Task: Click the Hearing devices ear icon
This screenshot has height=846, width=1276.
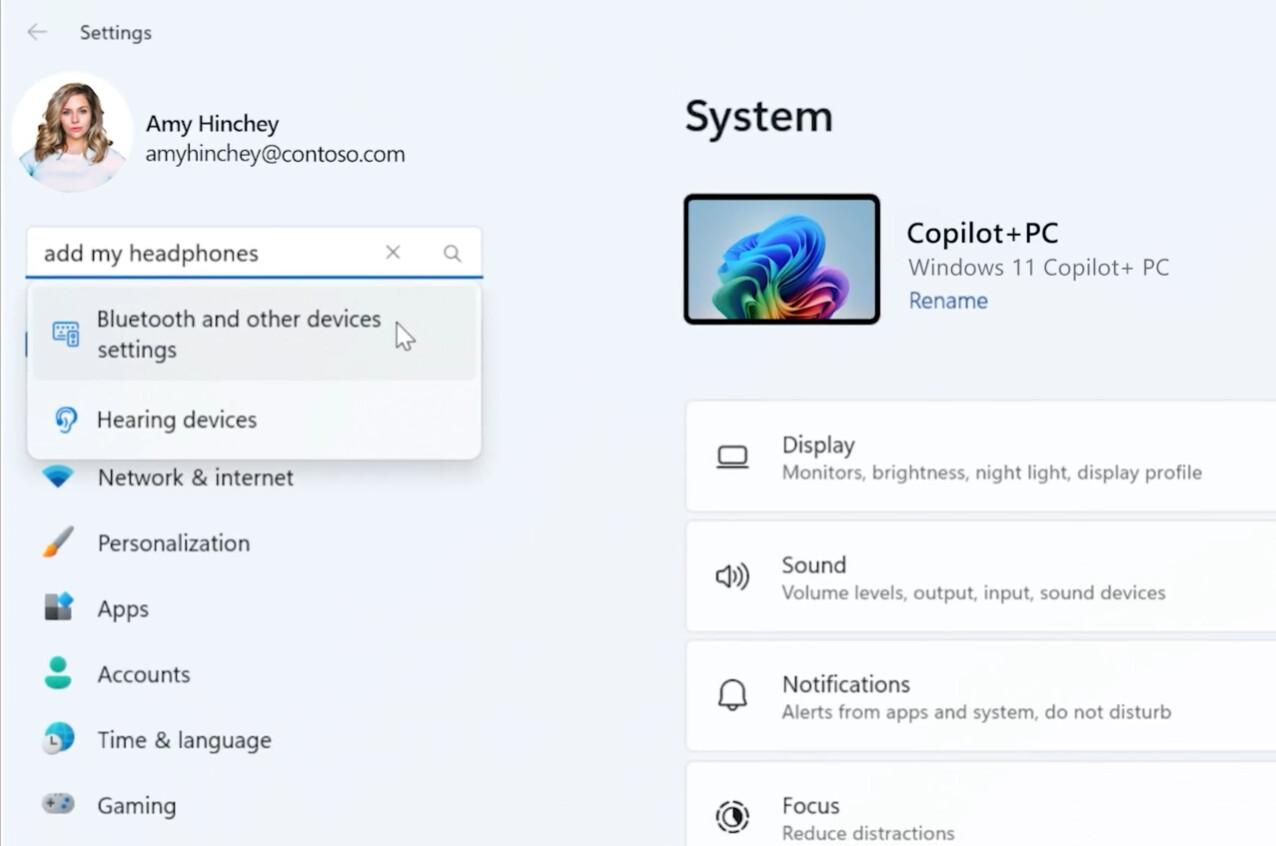Action: pyautogui.click(x=66, y=420)
